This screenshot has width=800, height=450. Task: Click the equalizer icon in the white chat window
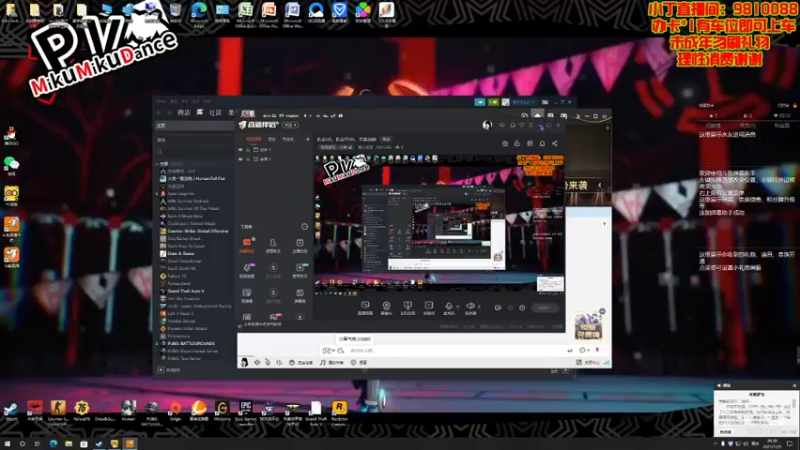coord(279,362)
